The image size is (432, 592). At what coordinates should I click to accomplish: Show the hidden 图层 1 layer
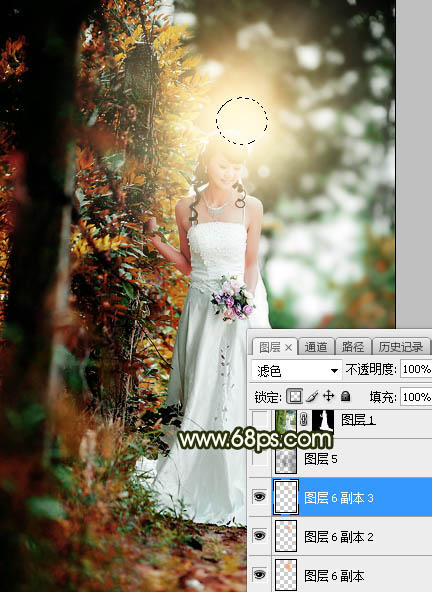click(x=260, y=419)
